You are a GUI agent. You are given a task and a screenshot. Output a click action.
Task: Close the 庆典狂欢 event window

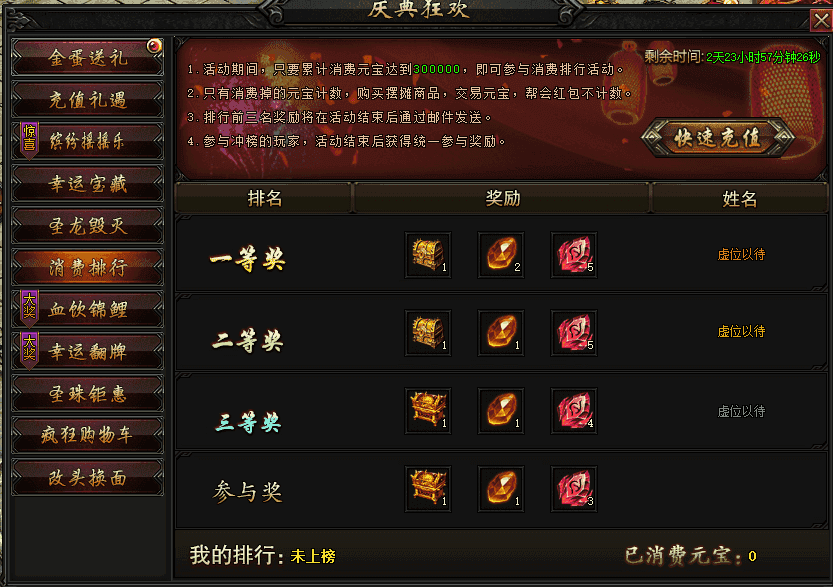pos(821,21)
